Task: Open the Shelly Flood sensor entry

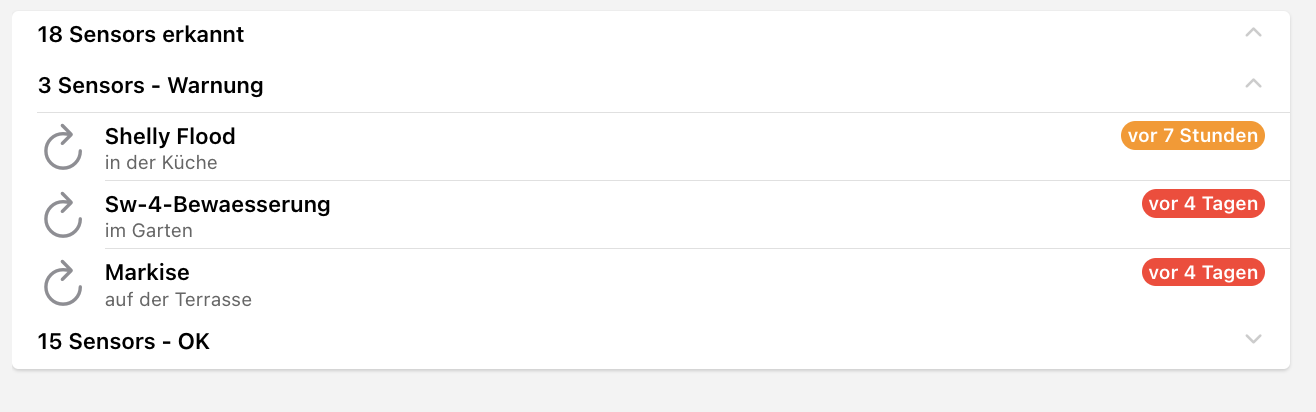Action: (170, 136)
